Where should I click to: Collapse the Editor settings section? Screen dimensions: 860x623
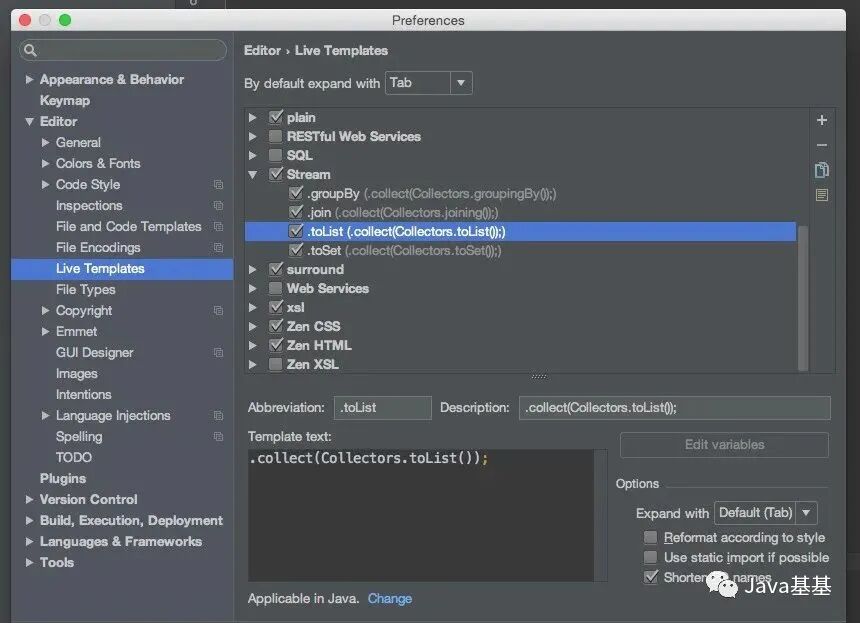29,122
